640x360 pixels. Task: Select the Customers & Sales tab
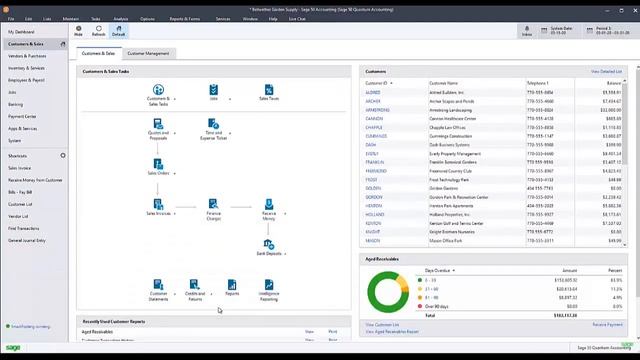[98, 53]
